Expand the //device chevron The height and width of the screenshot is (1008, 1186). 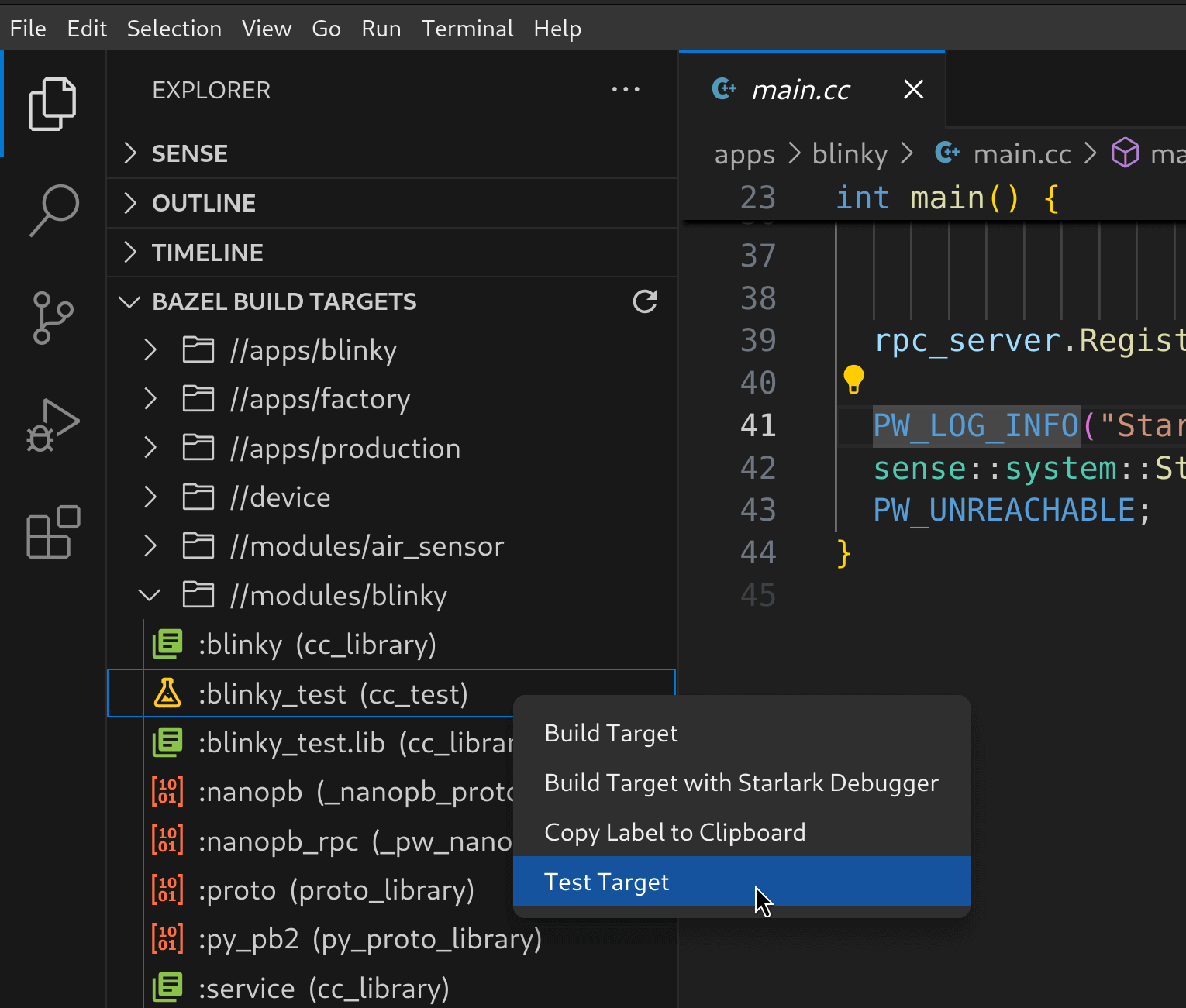point(150,497)
